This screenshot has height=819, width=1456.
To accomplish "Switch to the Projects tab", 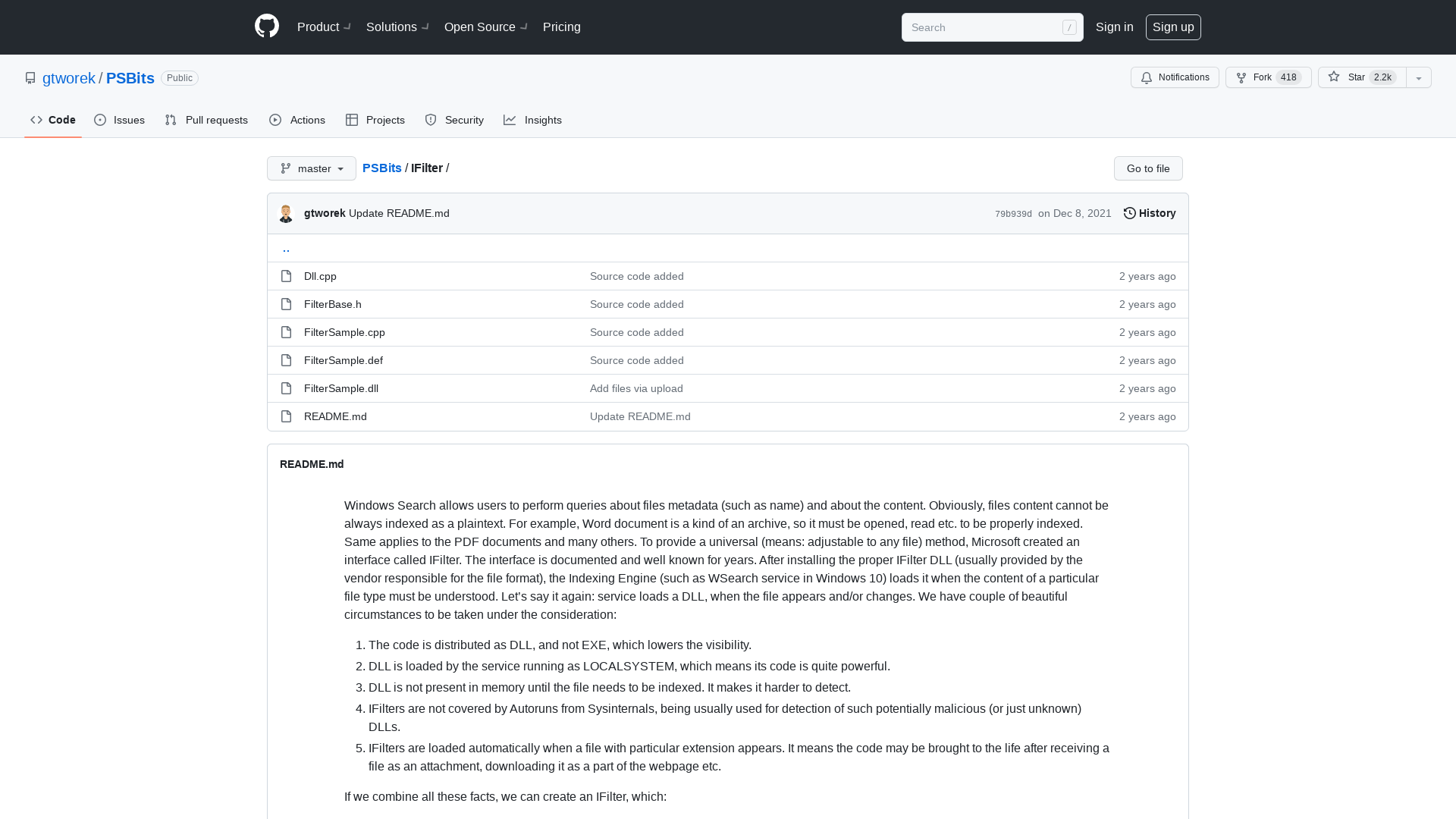I will [x=375, y=120].
